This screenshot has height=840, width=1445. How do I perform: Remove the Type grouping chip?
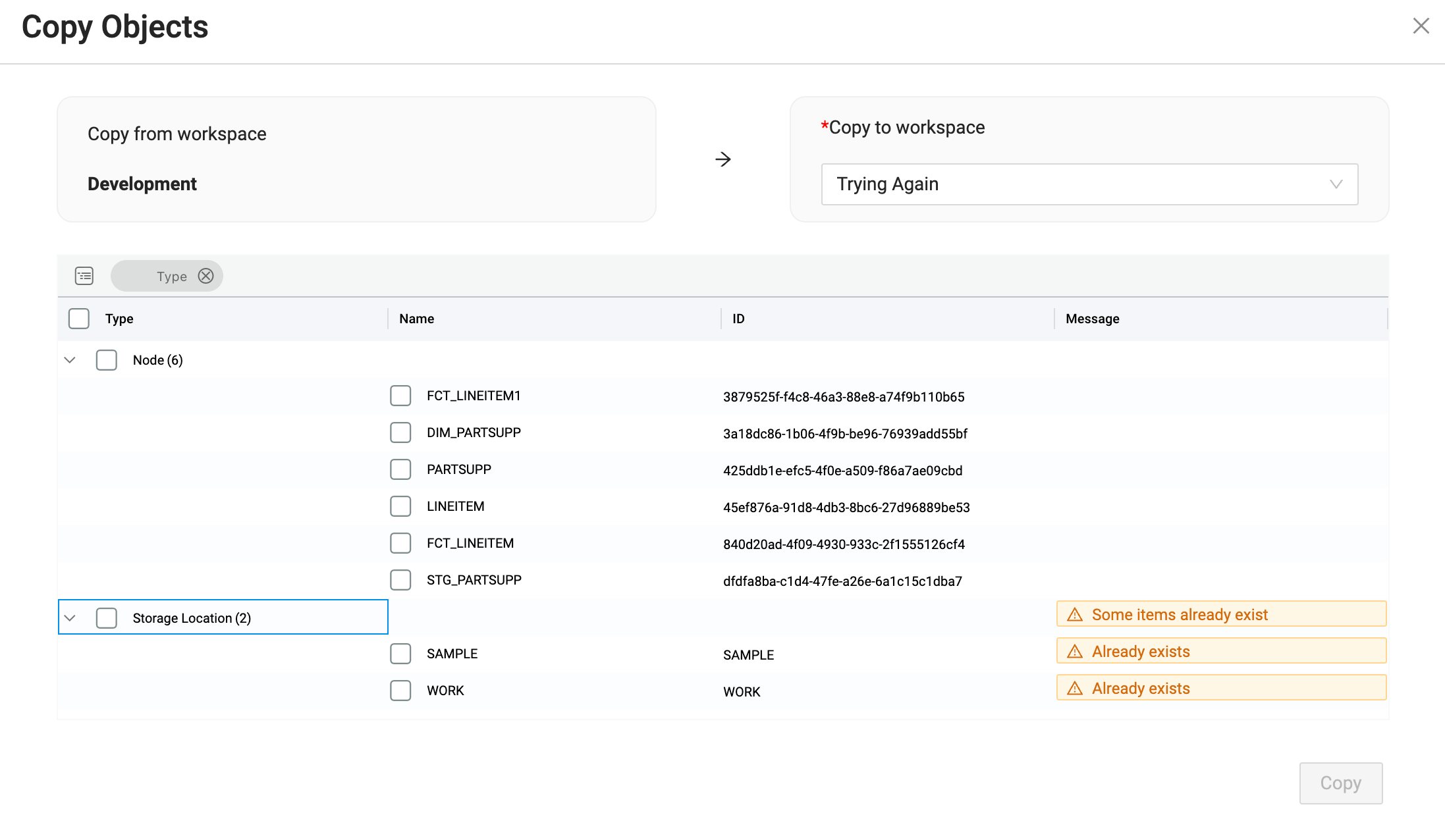(x=205, y=276)
